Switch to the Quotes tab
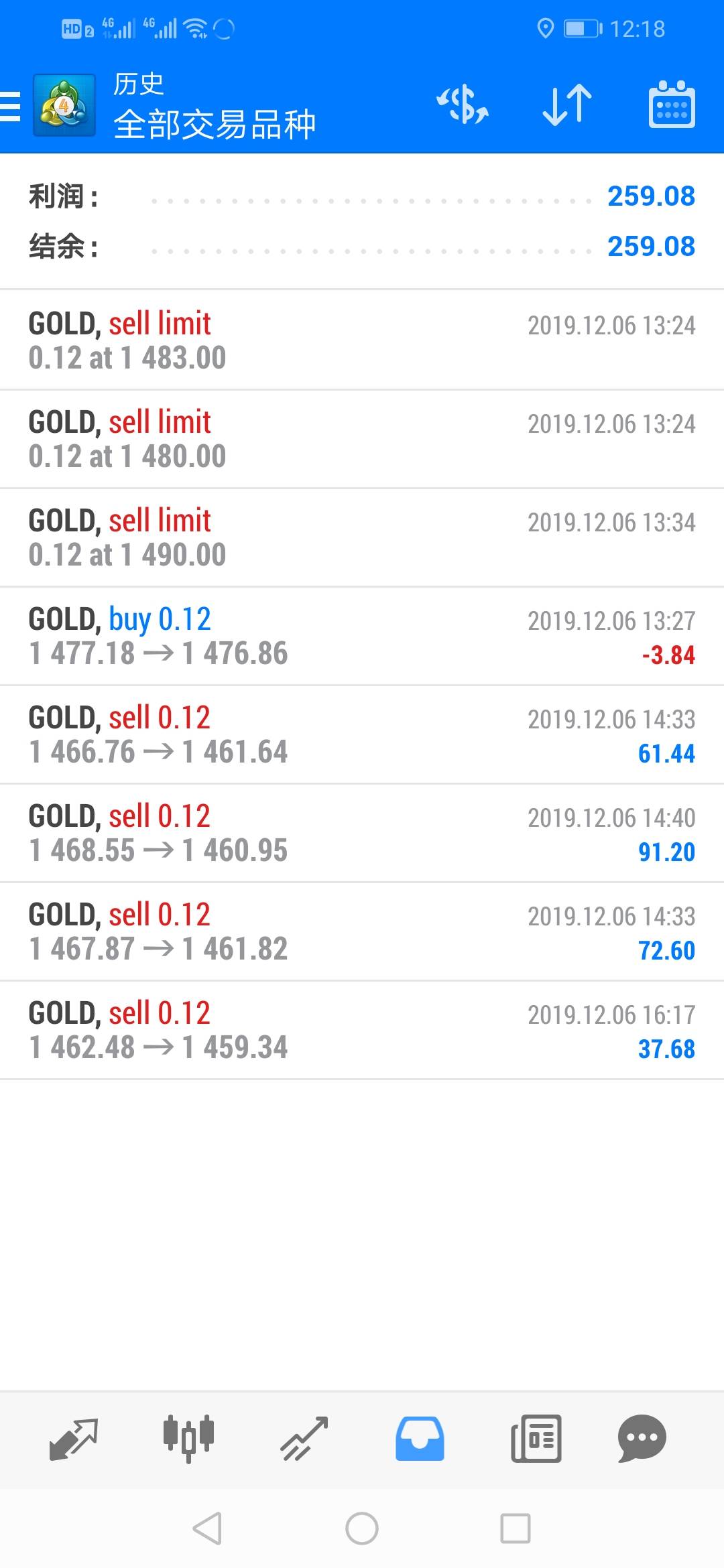 pyautogui.click(x=74, y=1438)
